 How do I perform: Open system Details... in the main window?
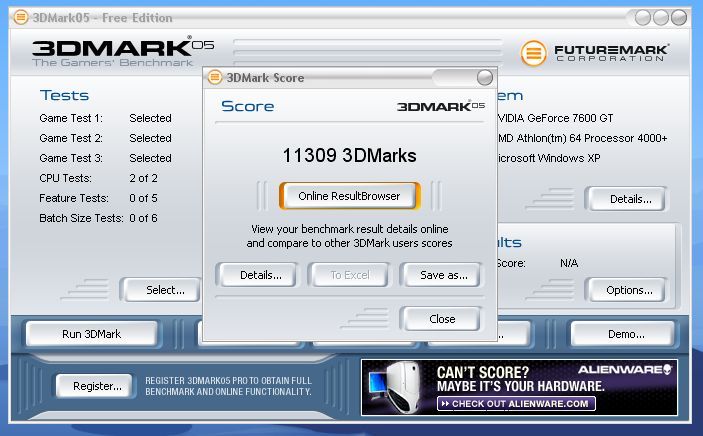626,199
